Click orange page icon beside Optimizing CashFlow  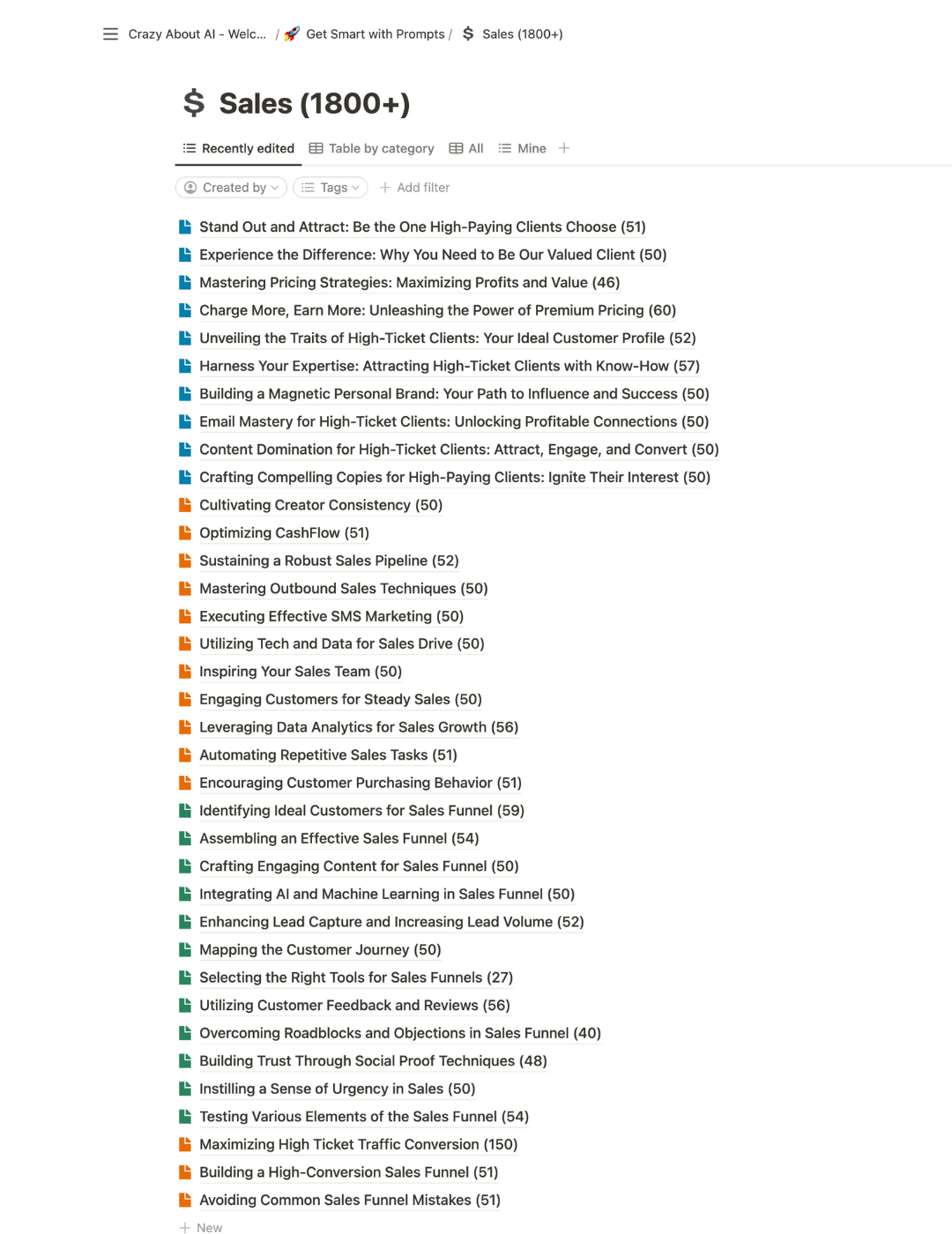pos(185,532)
